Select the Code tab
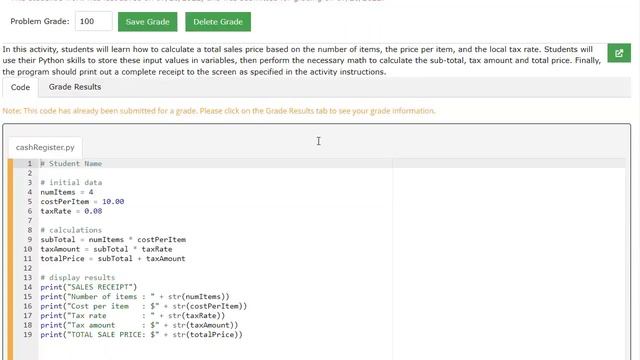This screenshot has height=360, width=640. pos(20,87)
